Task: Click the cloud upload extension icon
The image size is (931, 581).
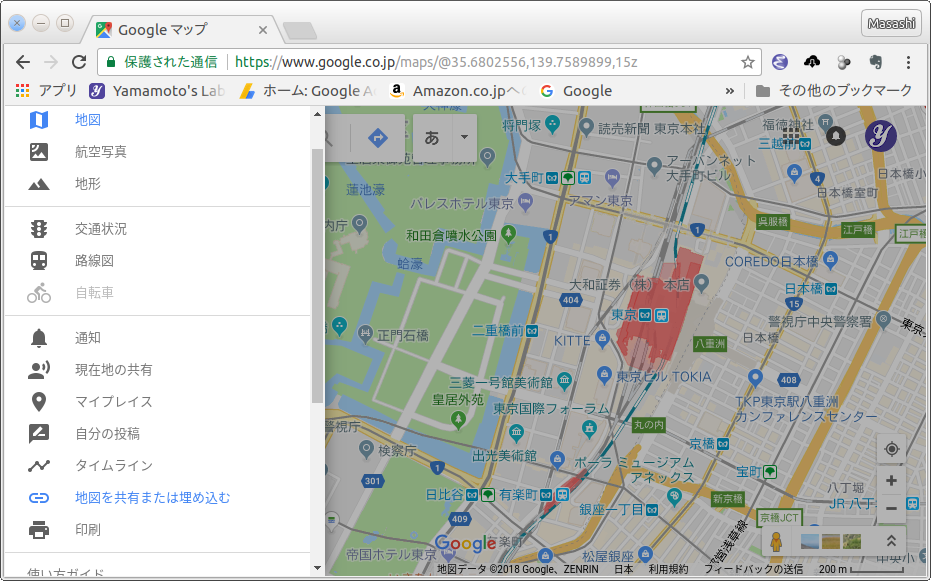Action: (812, 61)
